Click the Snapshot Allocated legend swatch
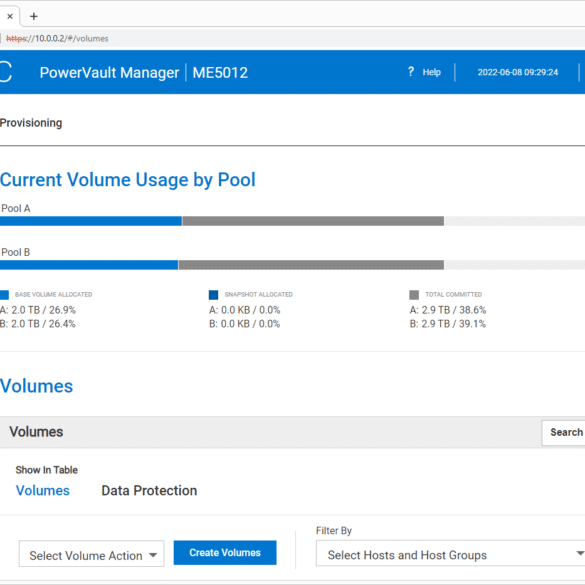This screenshot has width=585, height=585. click(x=213, y=295)
